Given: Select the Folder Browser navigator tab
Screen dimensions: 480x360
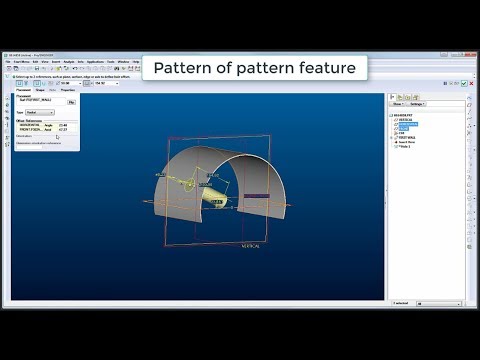Looking at the screenshot, I should click(400, 97).
